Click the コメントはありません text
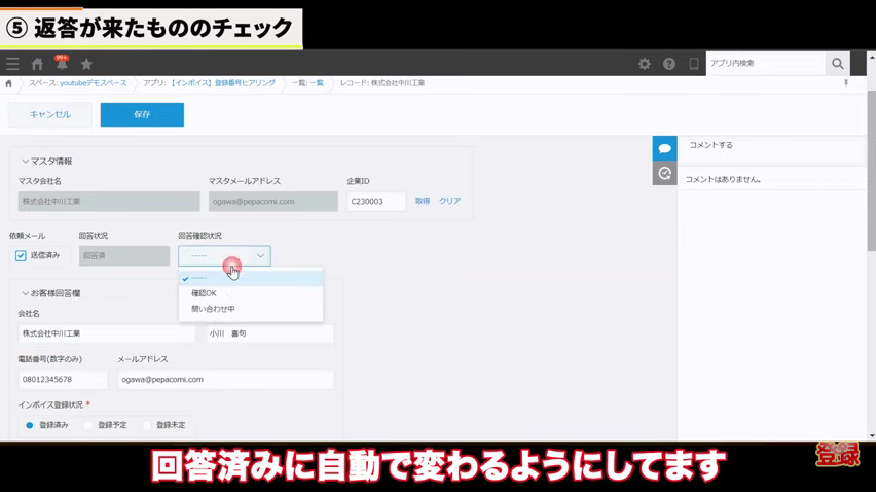This screenshot has width=876, height=492. [x=723, y=180]
